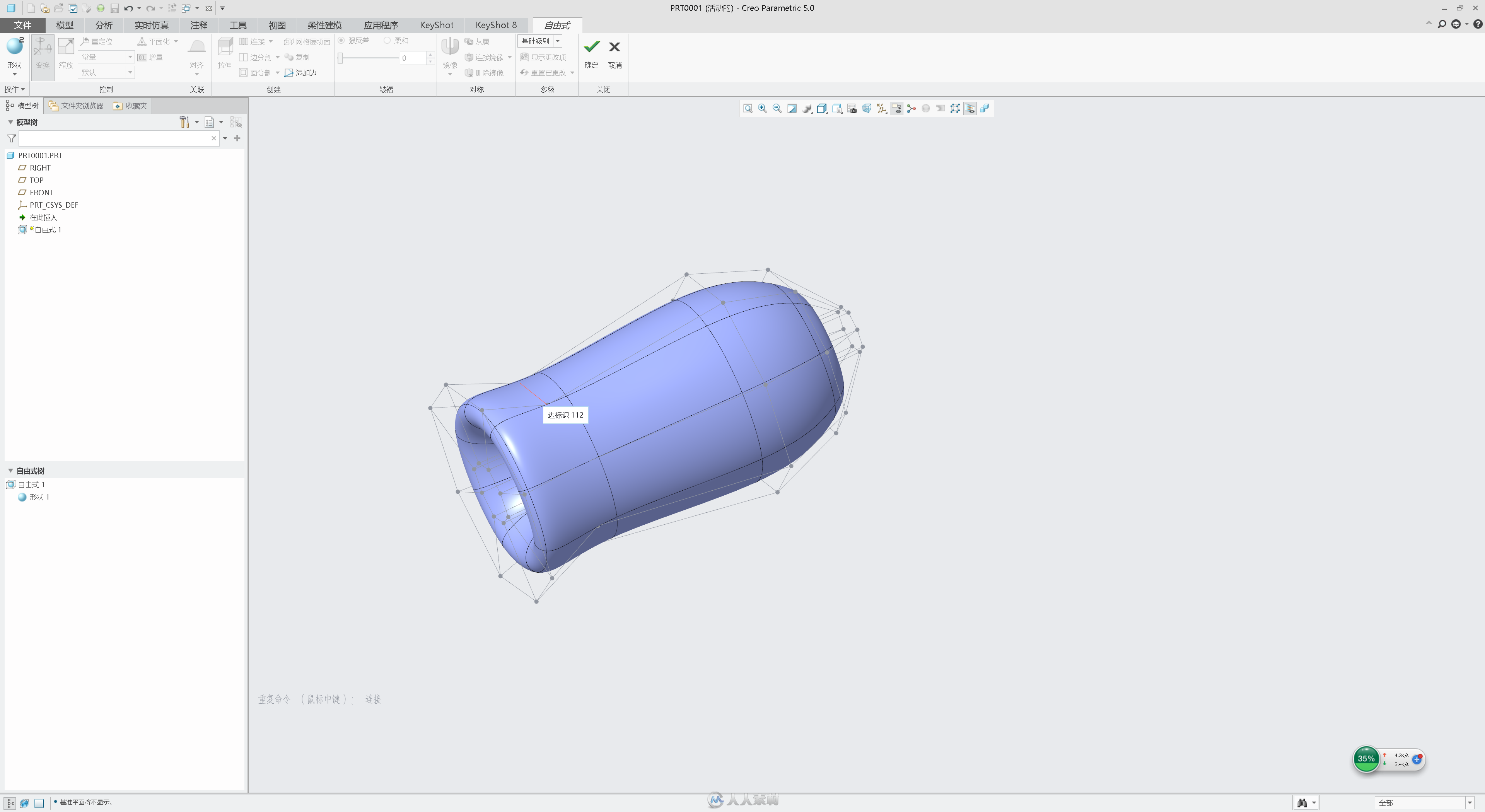
Task: Click the binoculars find icon in status bar
Action: (1302, 803)
